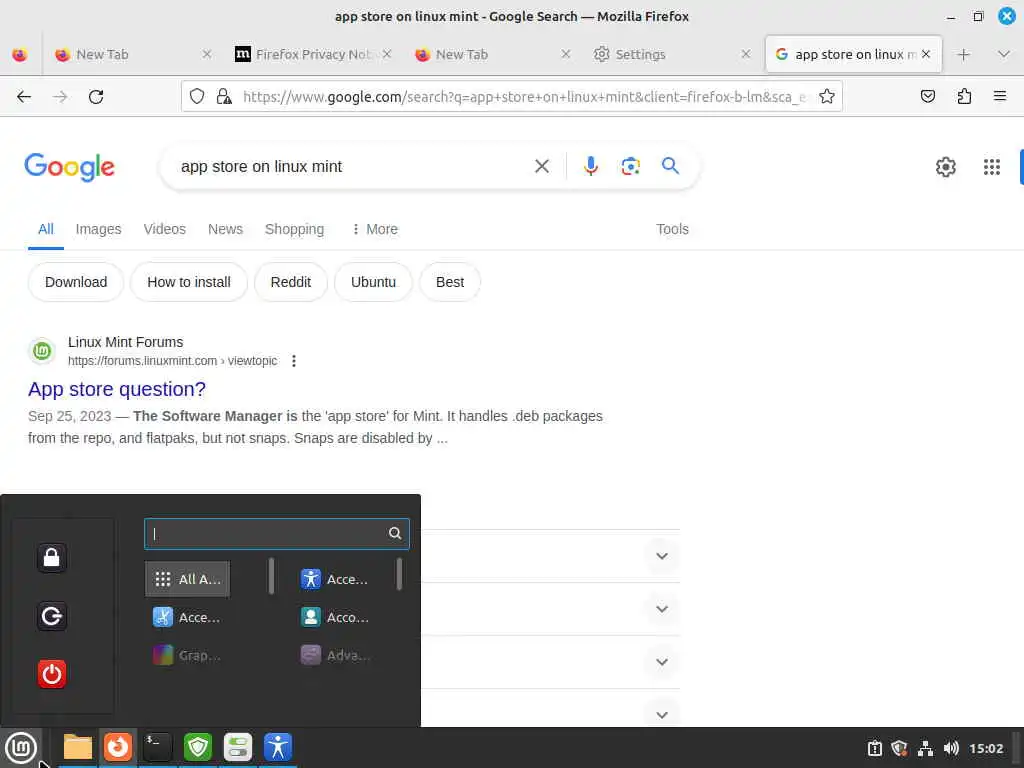Open tracking protection shield in address bar

(x=197, y=97)
